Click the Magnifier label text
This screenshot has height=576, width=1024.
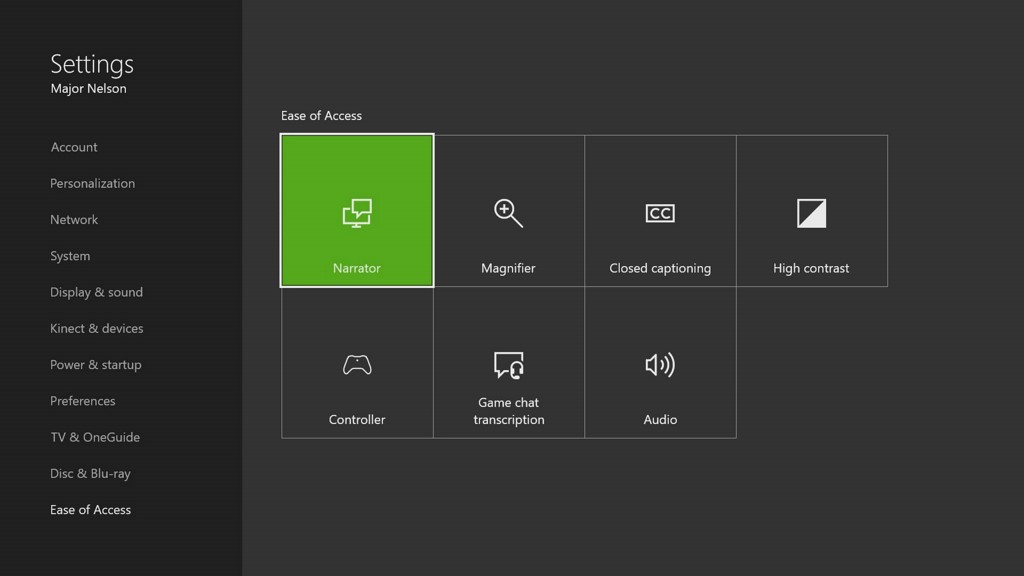(x=508, y=268)
